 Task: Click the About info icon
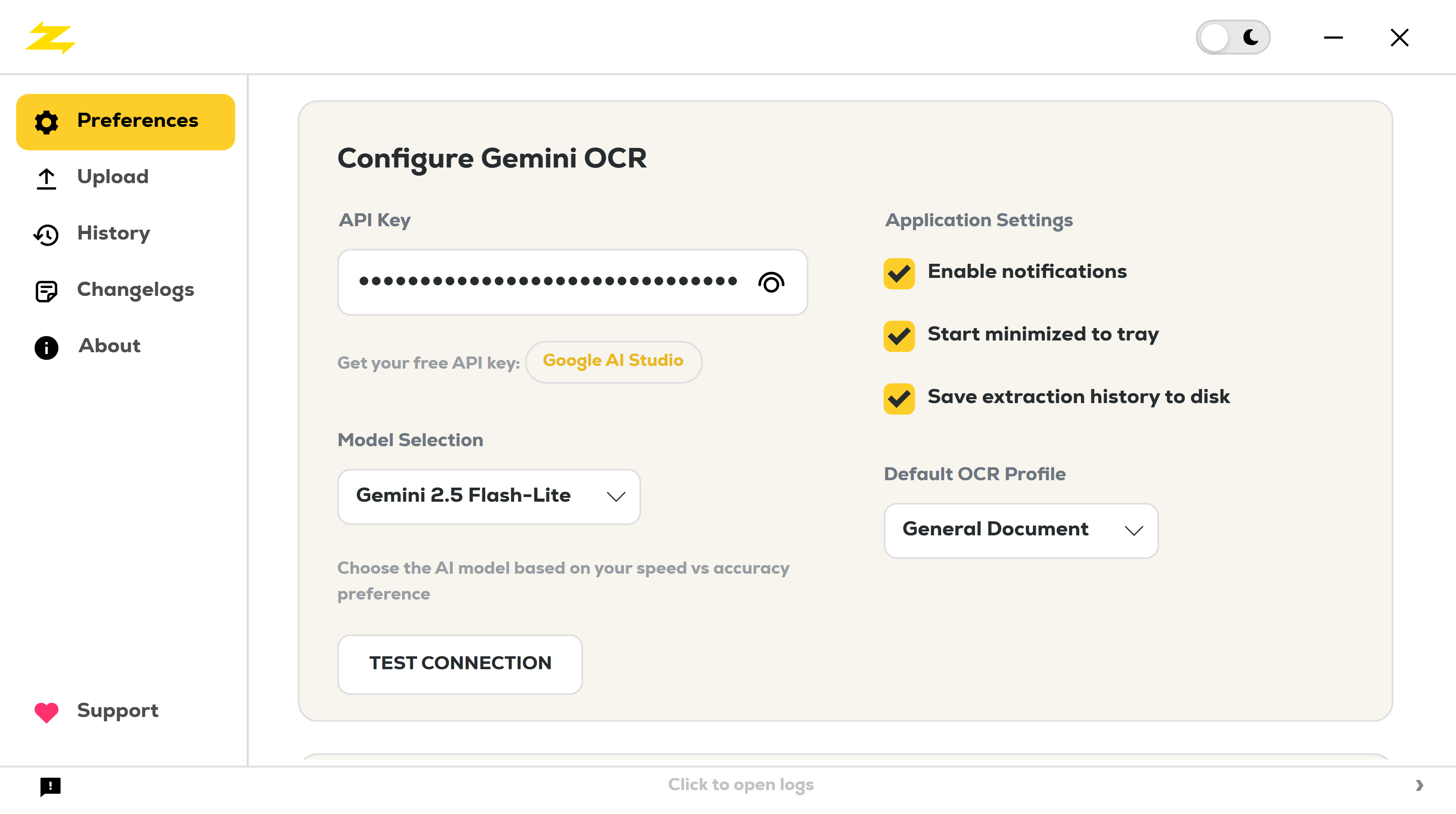[46, 348]
